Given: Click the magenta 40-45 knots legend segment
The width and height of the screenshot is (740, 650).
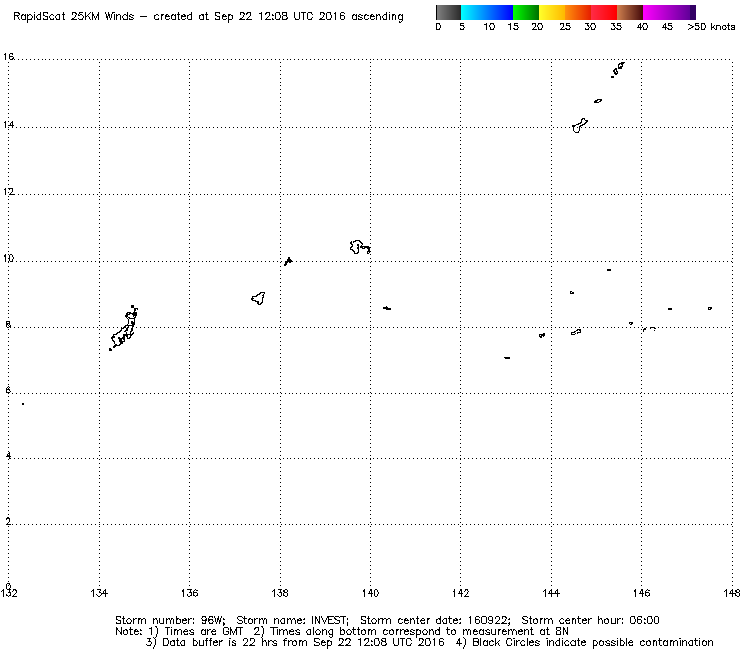Looking at the screenshot, I should 656,12.
